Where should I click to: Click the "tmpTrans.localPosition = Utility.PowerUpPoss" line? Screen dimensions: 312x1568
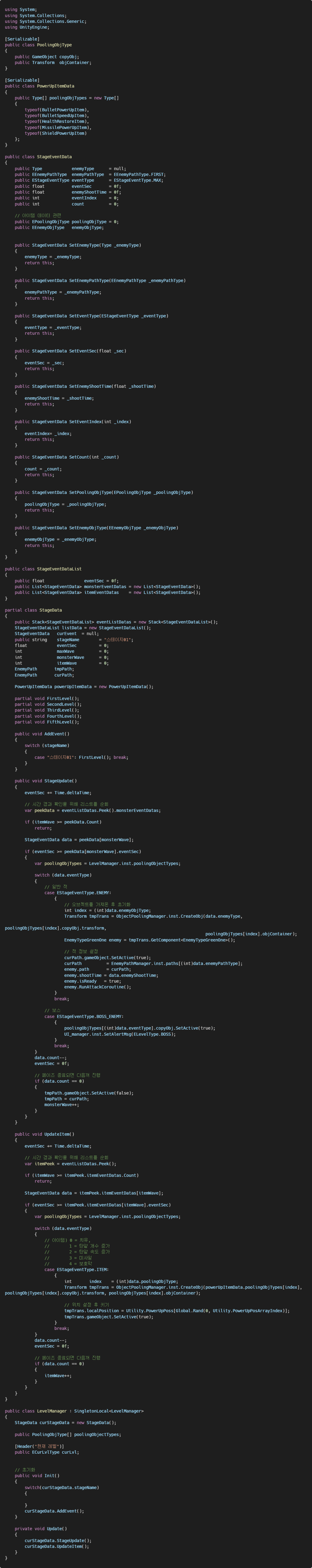177,1311
